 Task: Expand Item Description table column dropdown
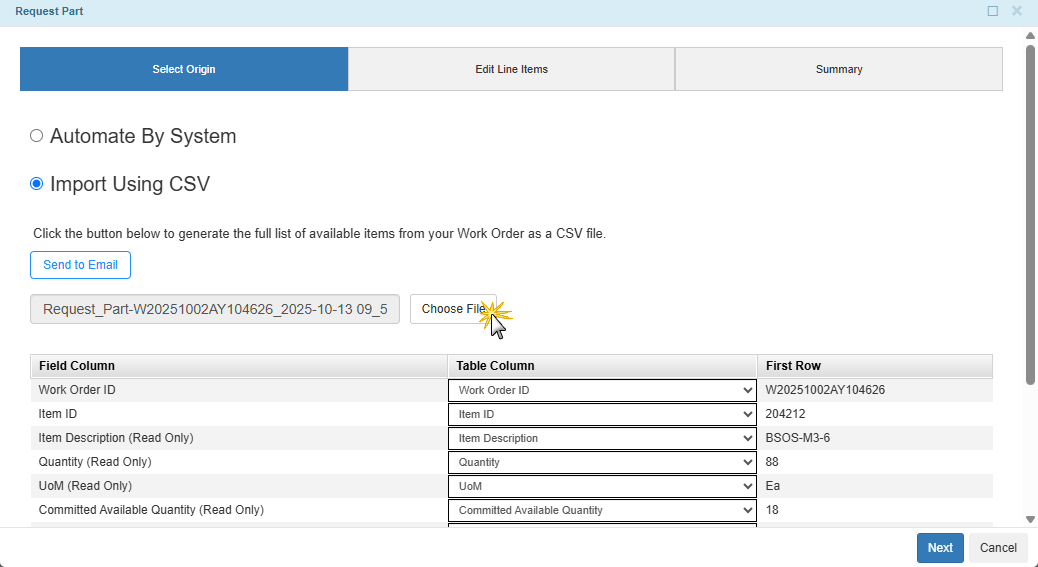[602, 438]
